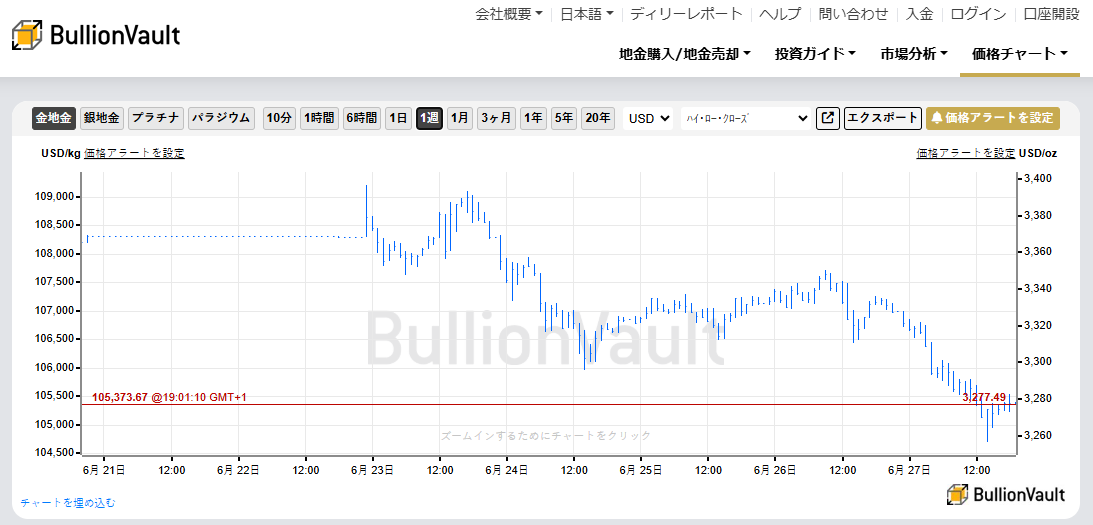Open ハイ・ロー・クローズ chart type dropdown
1093x525 pixels.
tap(746, 119)
